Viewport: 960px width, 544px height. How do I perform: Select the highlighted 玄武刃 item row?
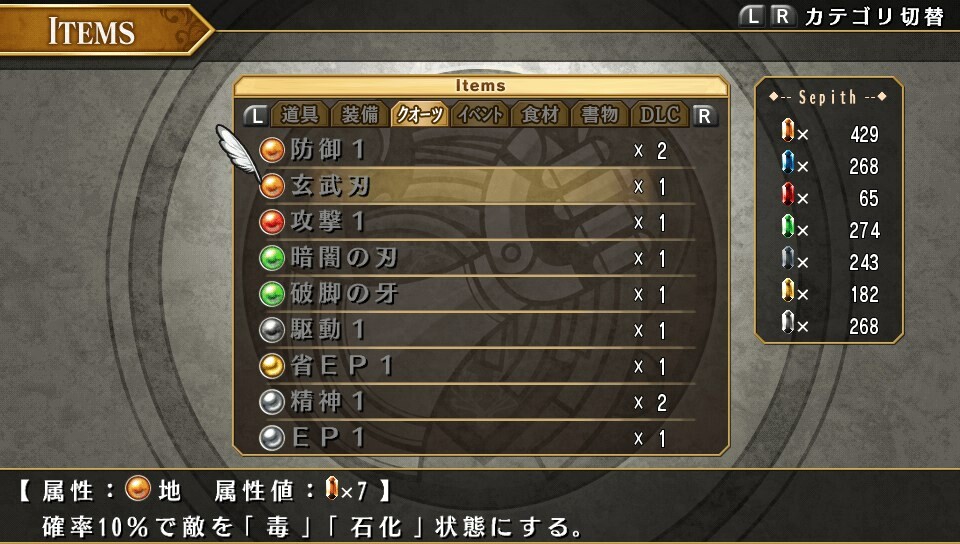click(476, 186)
